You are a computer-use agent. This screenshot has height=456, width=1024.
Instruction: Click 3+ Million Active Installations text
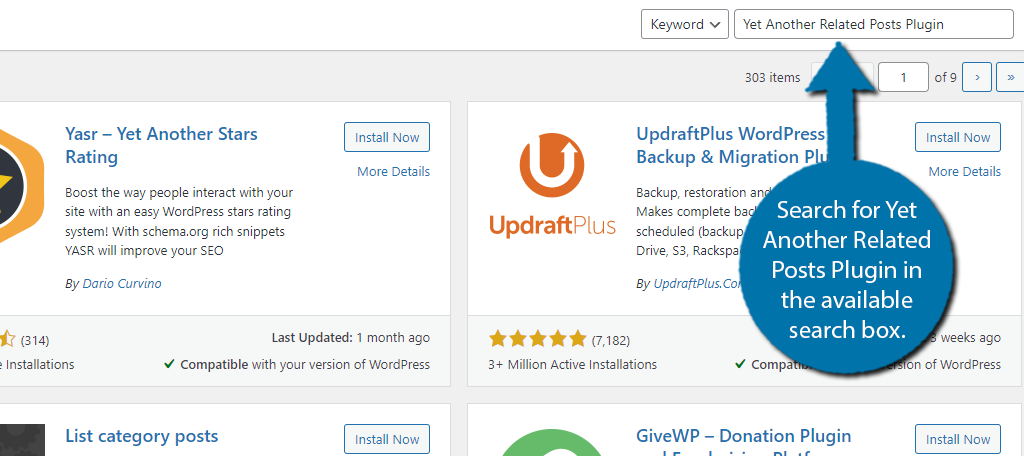pyautogui.click(x=573, y=364)
